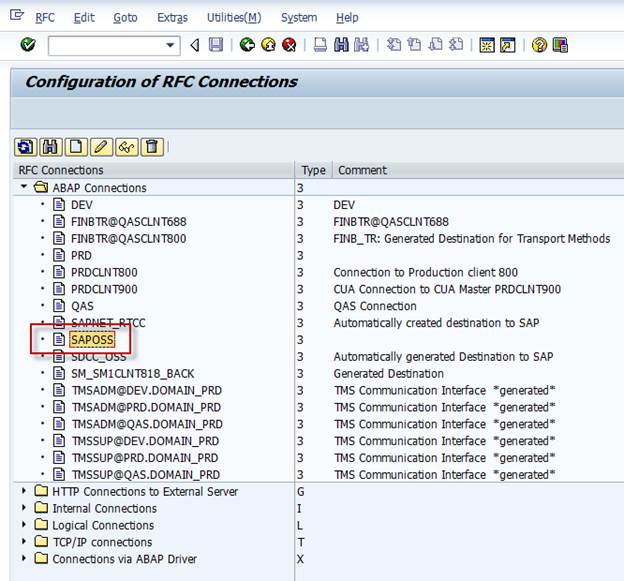
Task: Select the TMSSUP@QAS.DOMAIN_PRD connection
Action: coord(146,475)
